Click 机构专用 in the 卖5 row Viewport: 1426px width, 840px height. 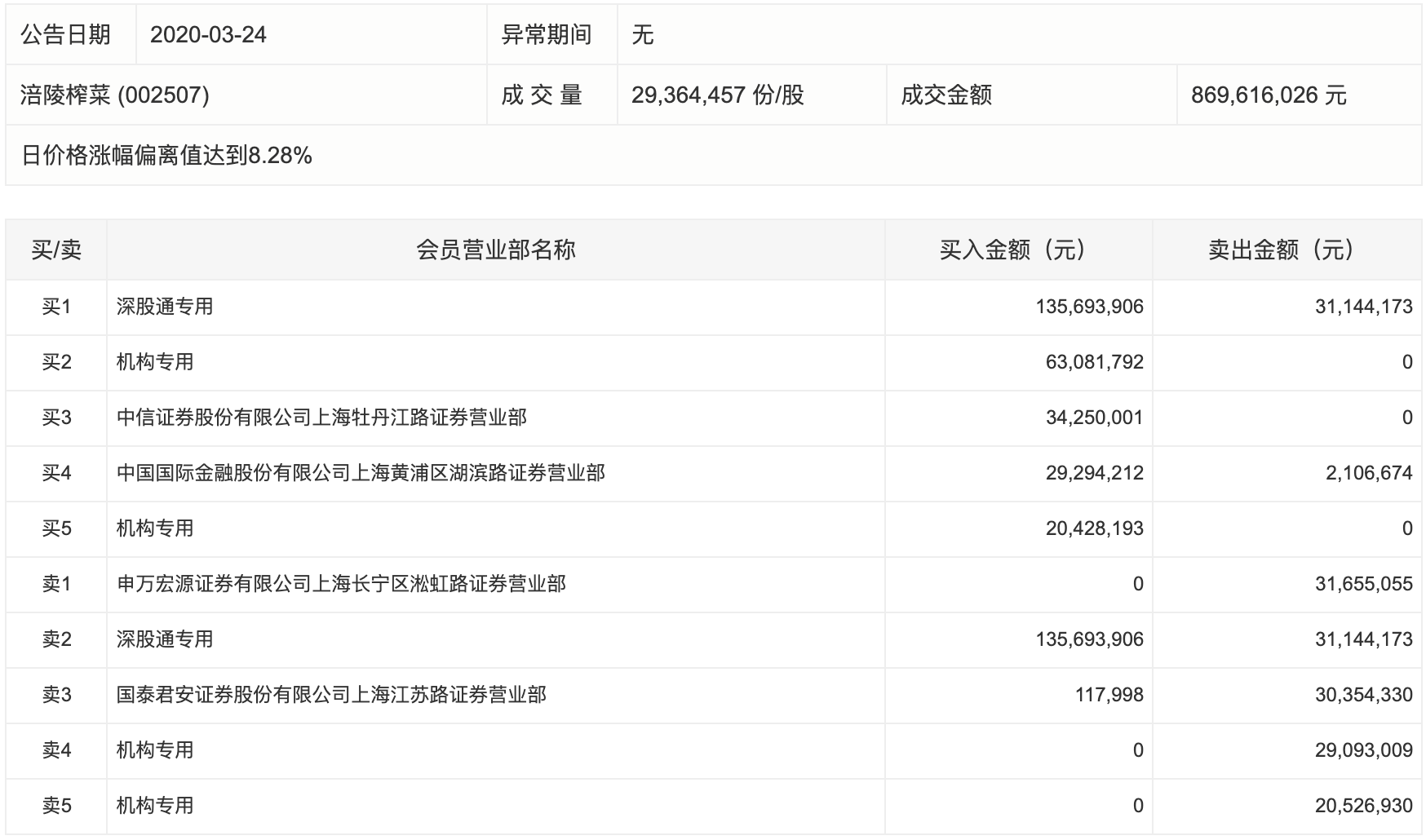[155, 806]
